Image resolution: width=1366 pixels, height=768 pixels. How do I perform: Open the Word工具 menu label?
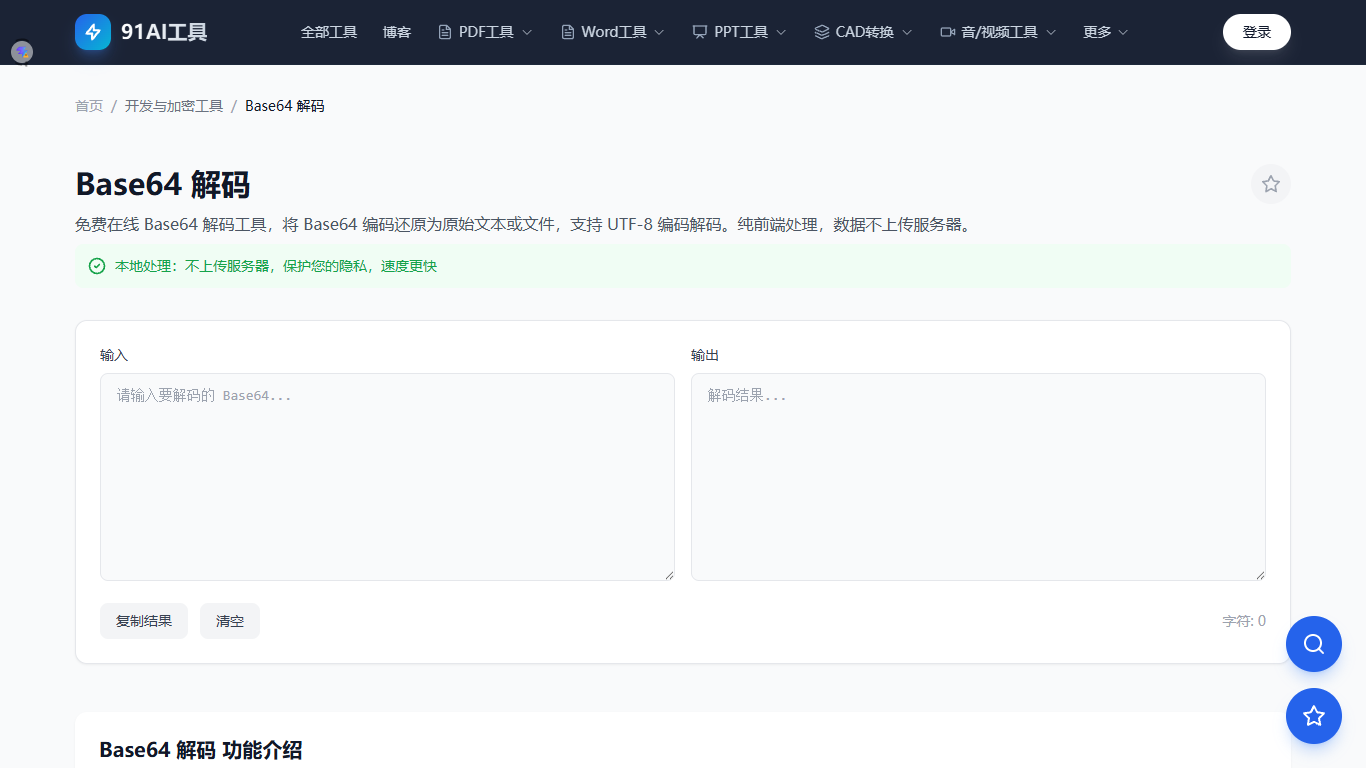pos(614,32)
